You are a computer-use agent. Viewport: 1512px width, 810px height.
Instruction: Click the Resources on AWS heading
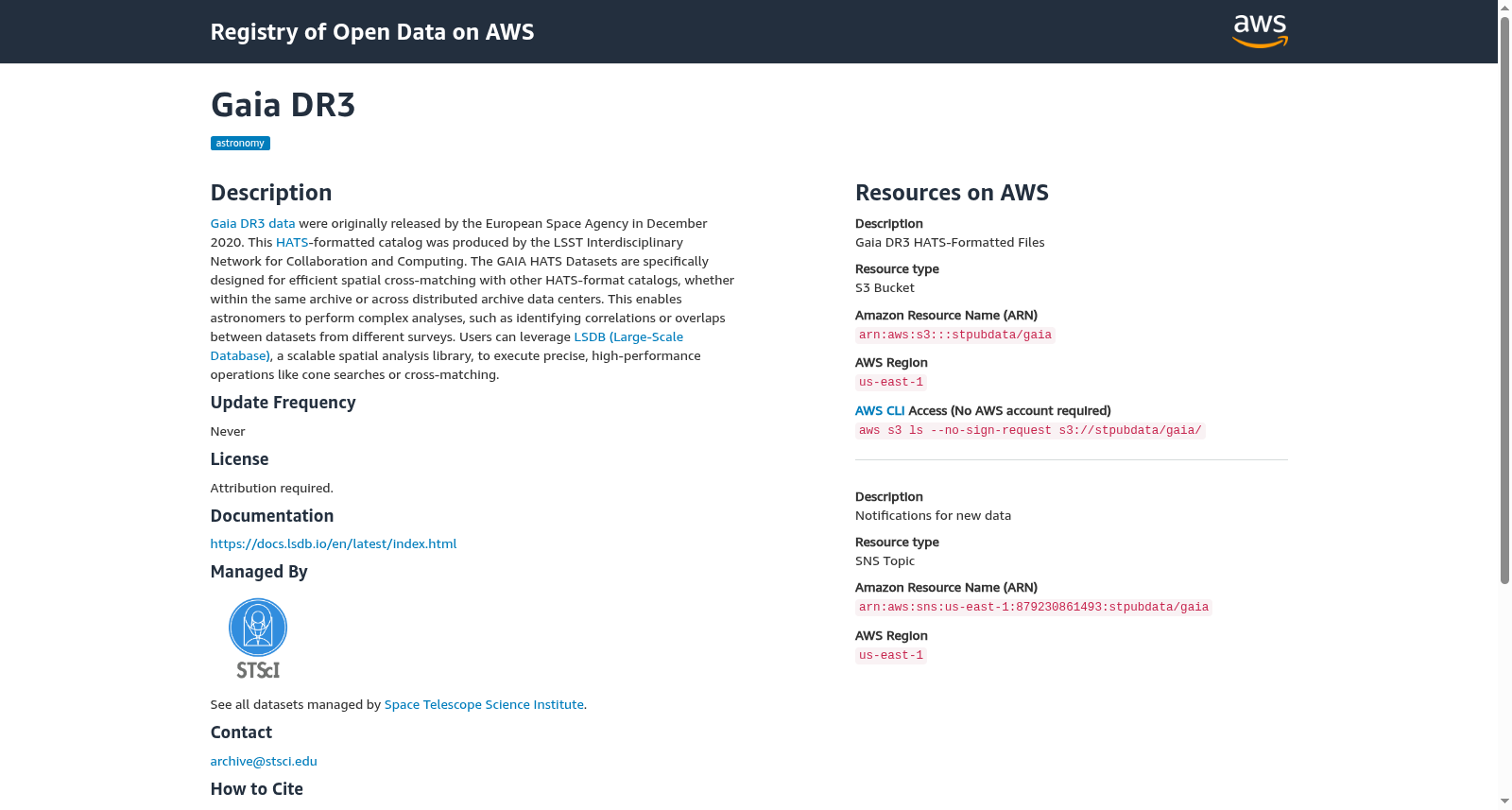952,193
